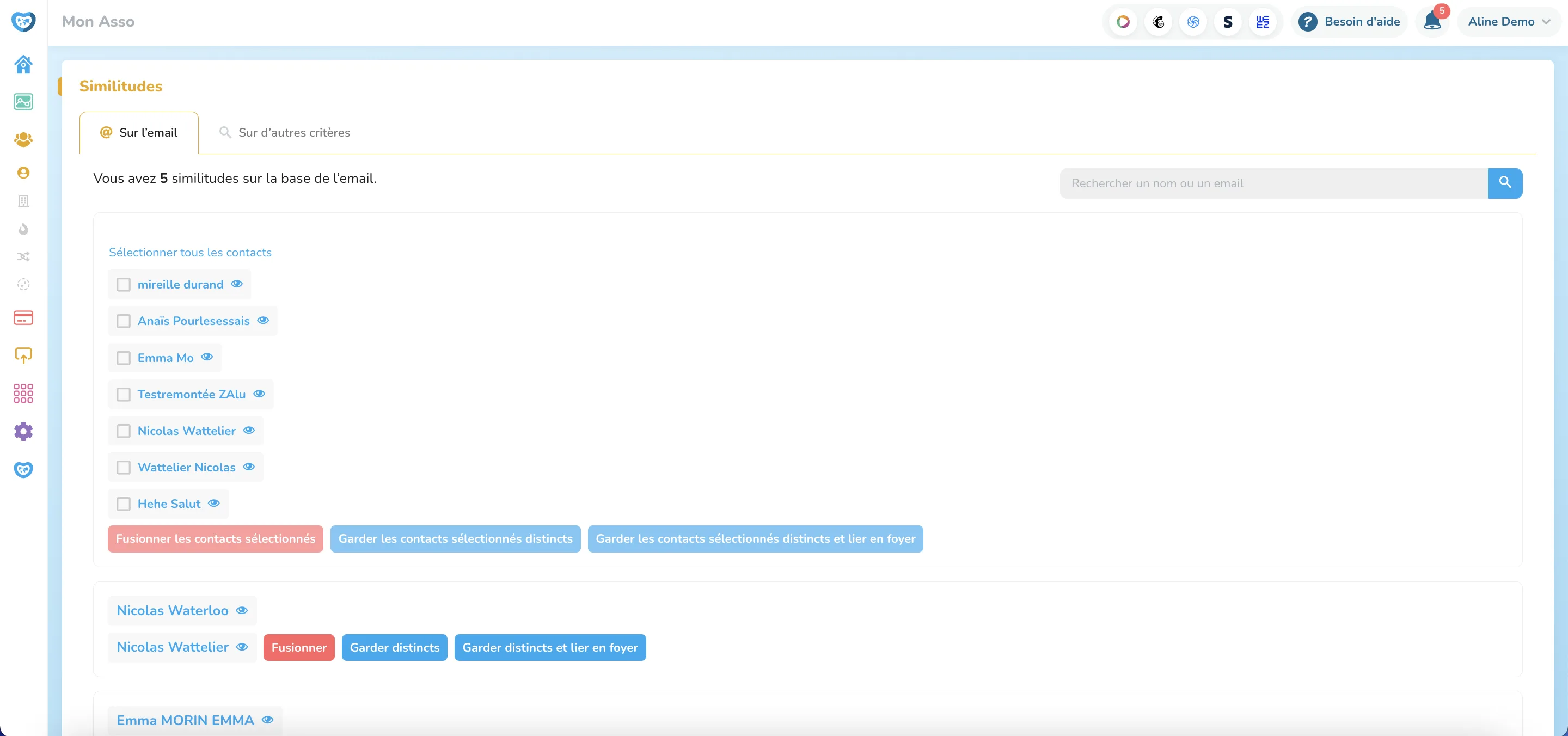View Anaïs Pourlesessais via eye icon
This screenshot has width=1568, height=736.
263,320
